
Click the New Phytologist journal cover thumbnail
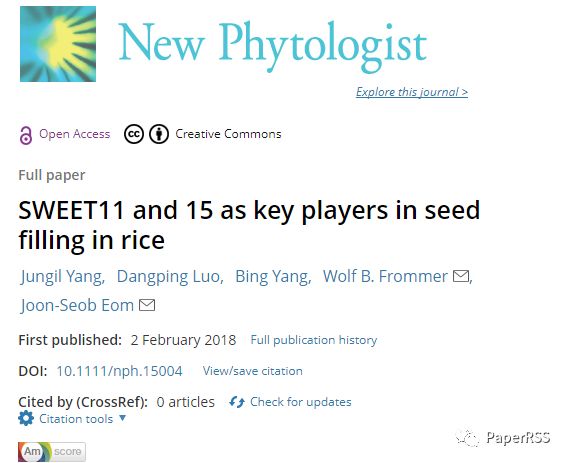(x=58, y=44)
